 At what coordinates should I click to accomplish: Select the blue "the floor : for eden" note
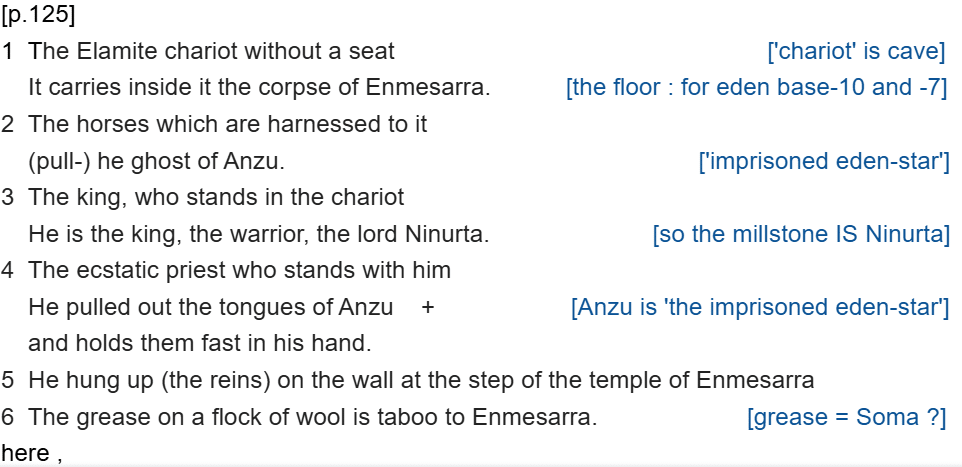[756, 87]
